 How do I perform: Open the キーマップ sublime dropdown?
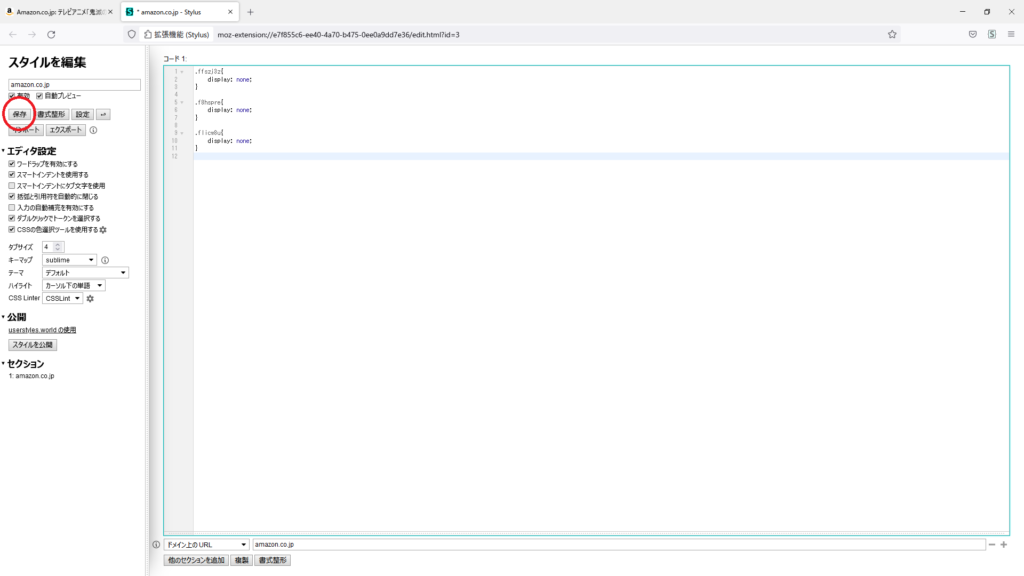coord(69,260)
